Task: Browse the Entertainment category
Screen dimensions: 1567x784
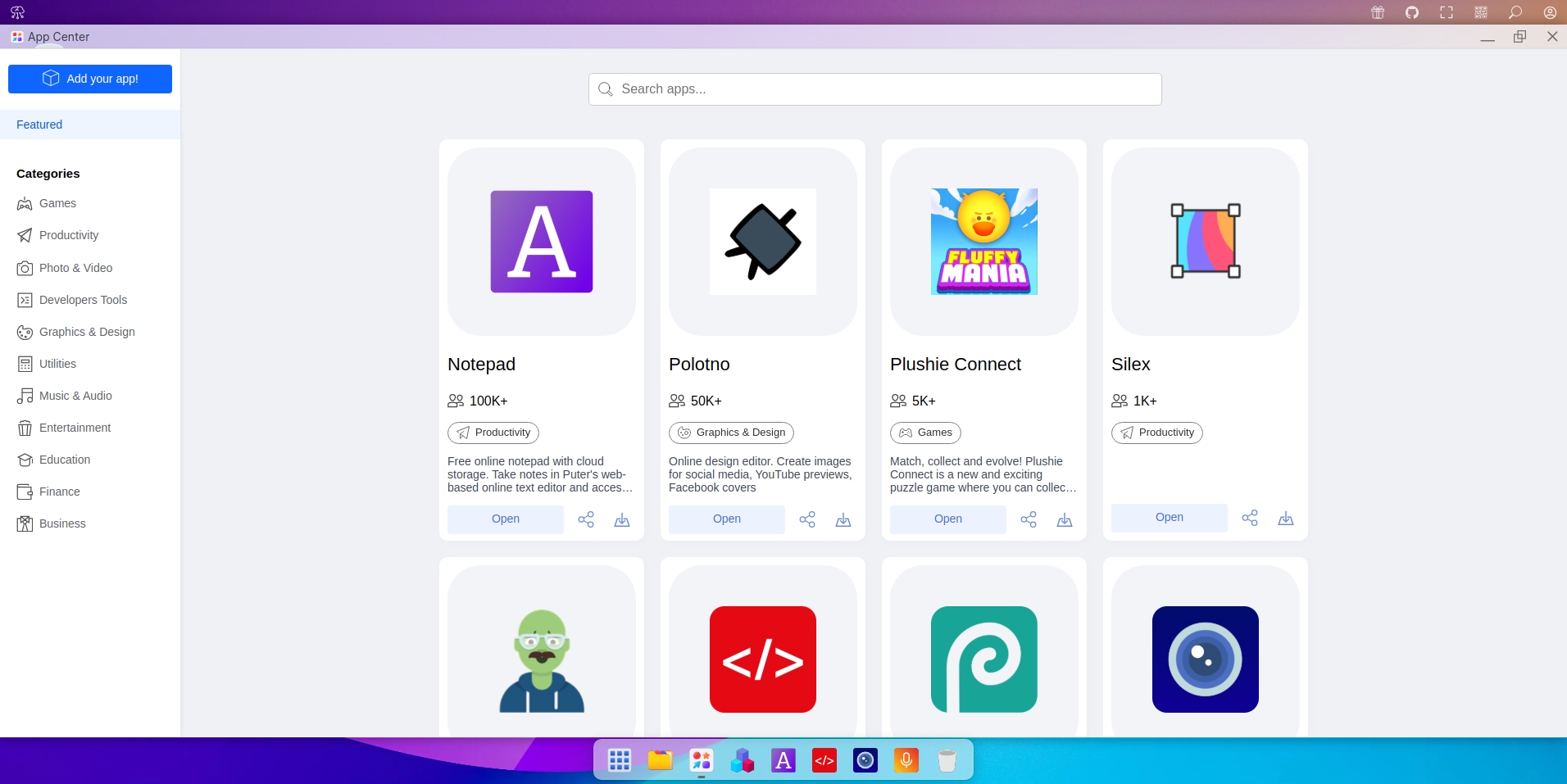Action: tap(90, 428)
